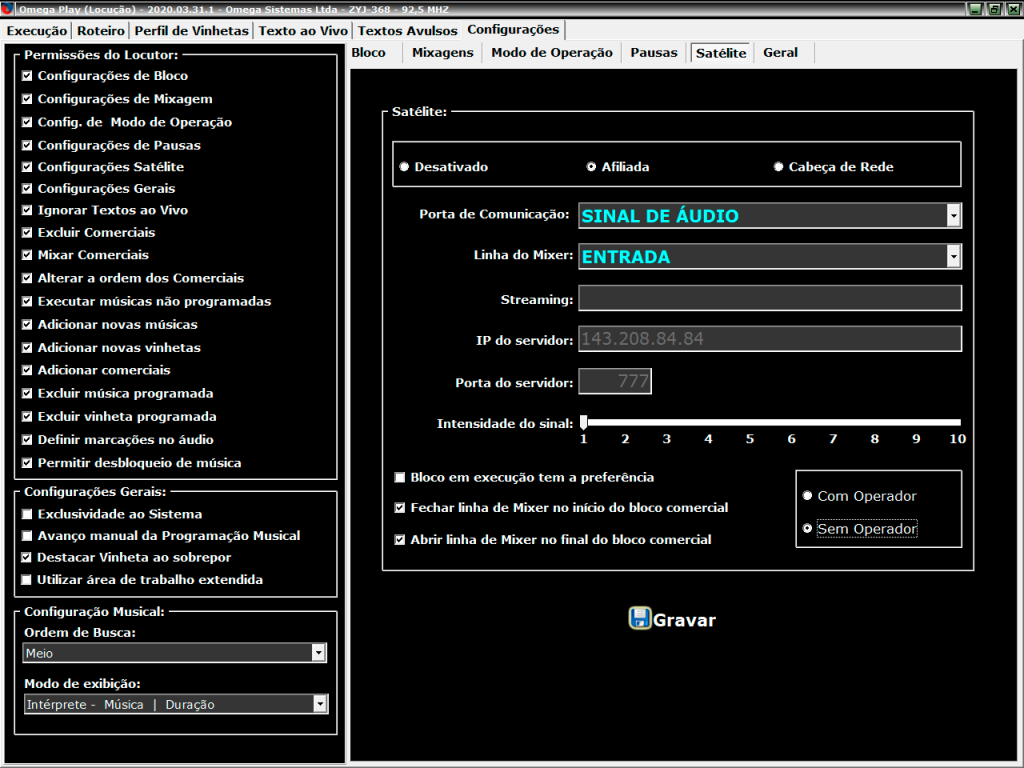
Task: Select 'Cabeça de Rede' radio option
Action: tap(778, 167)
